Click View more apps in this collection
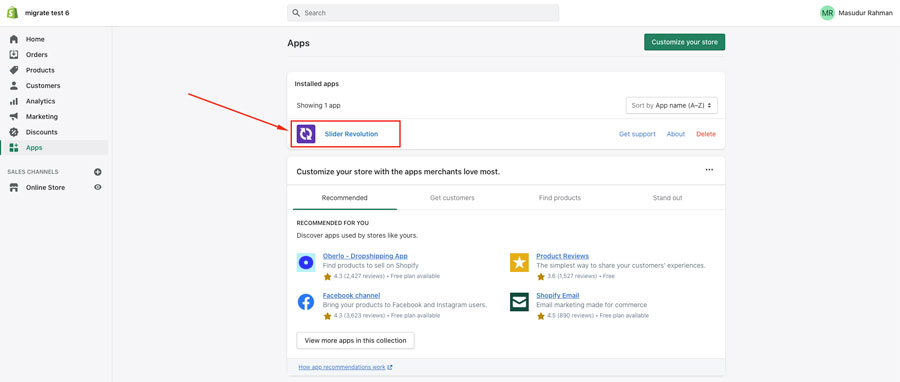 pyautogui.click(x=355, y=340)
